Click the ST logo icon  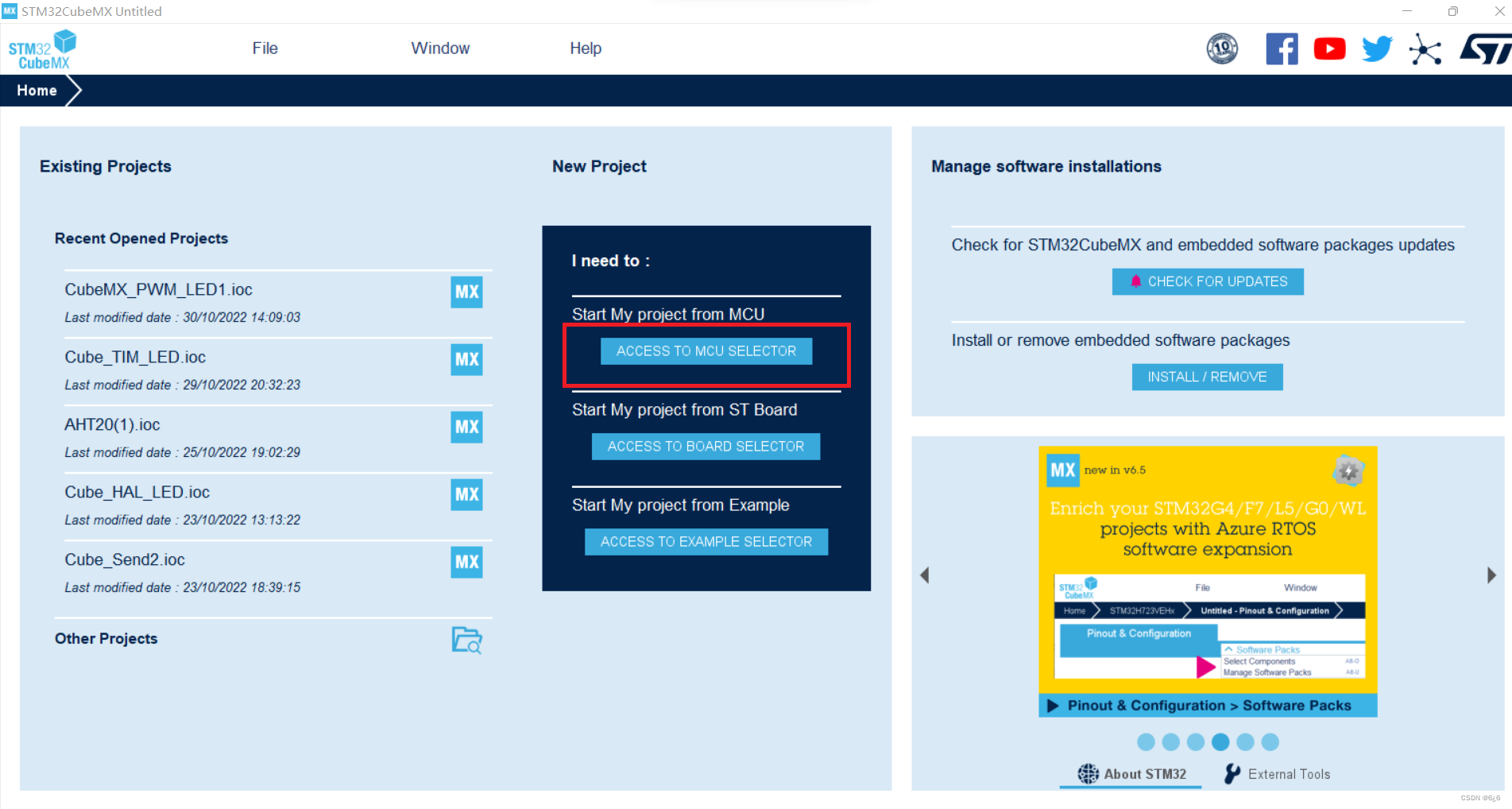point(1485,49)
